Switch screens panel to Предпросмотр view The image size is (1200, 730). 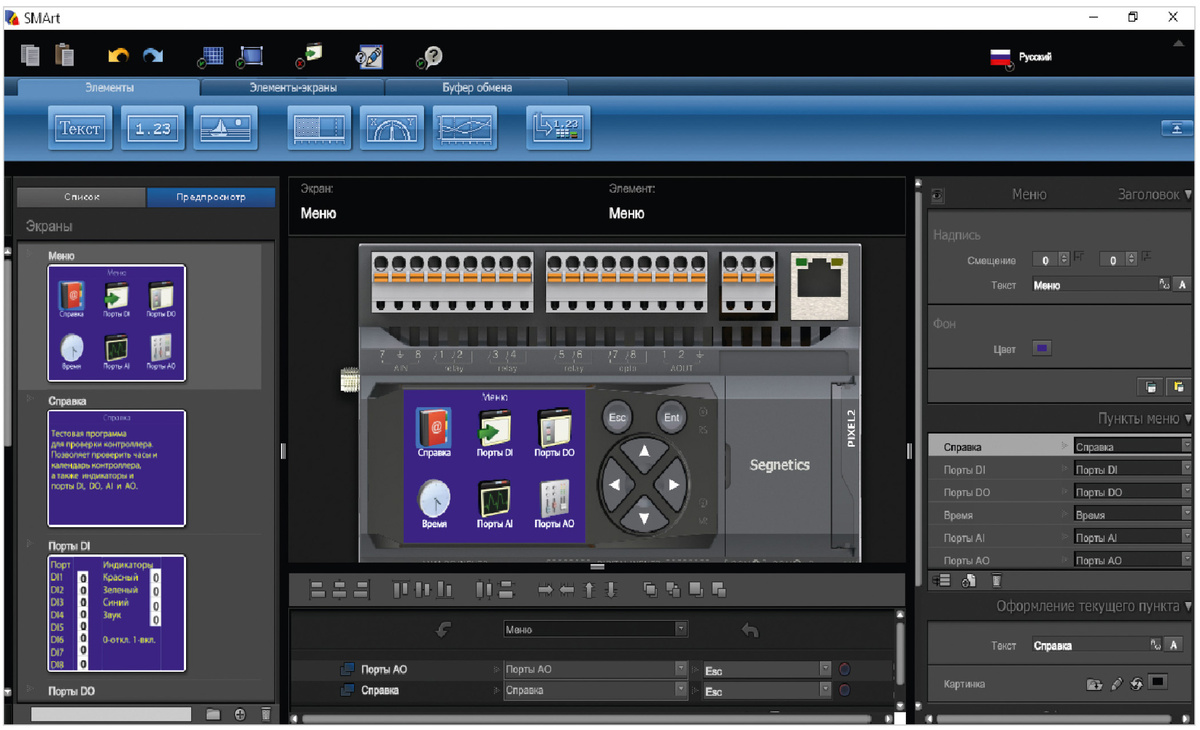coord(211,197)
